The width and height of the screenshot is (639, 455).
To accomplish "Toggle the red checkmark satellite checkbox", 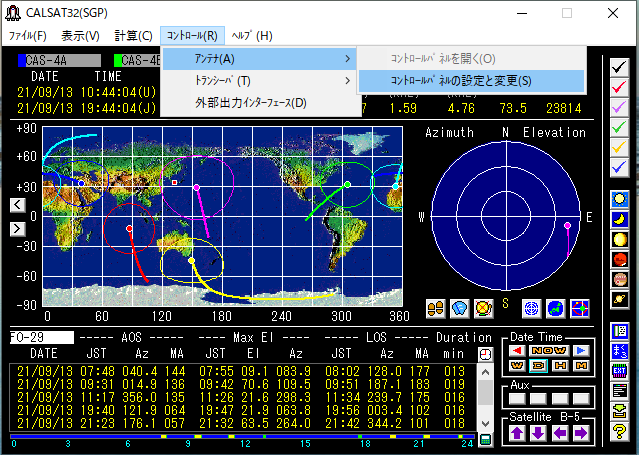I will pos(619,86).
